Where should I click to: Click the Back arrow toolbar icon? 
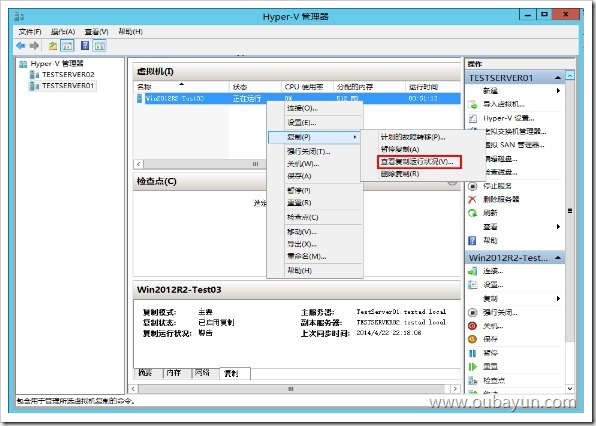21,46
